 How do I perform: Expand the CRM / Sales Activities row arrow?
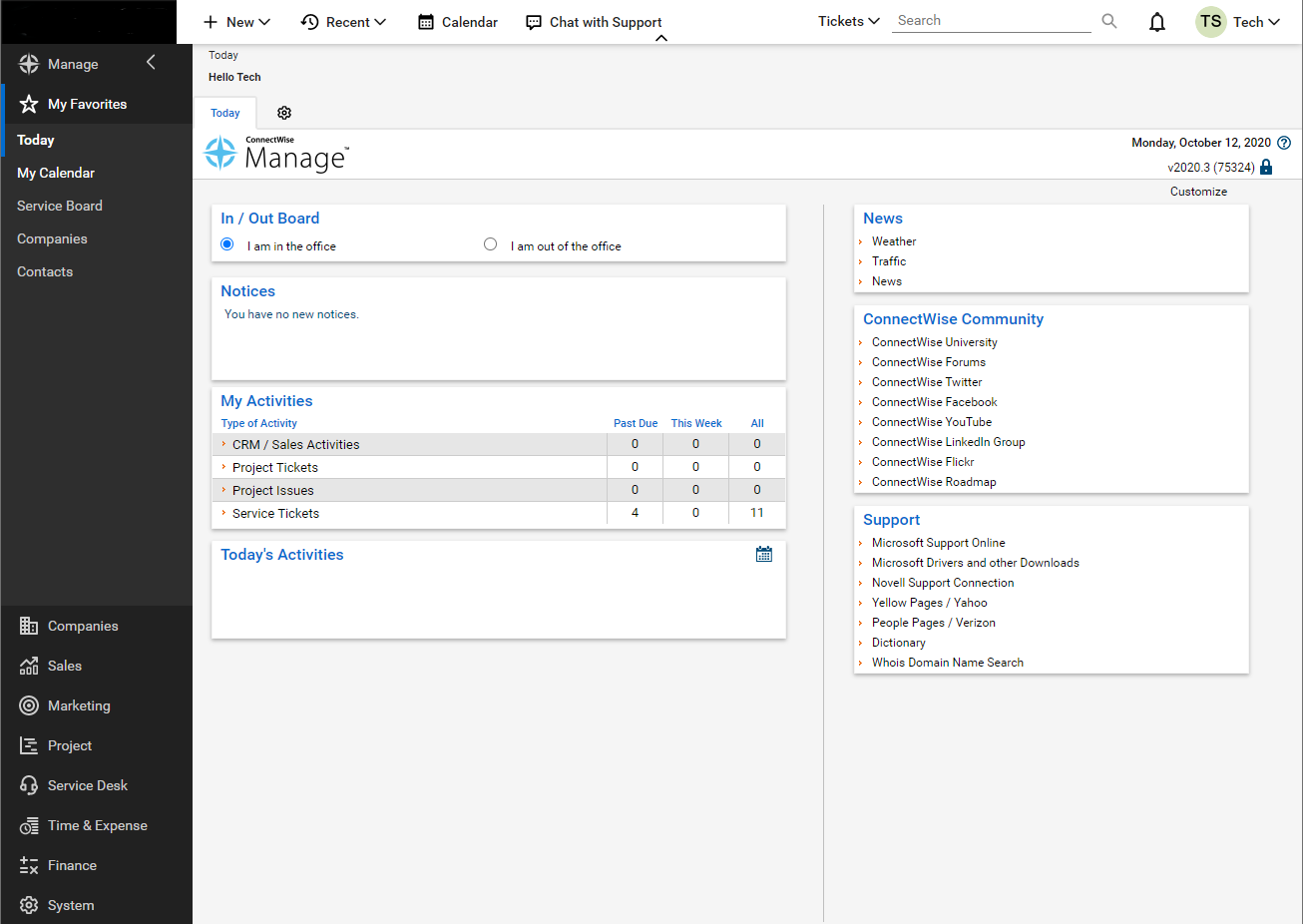click(x=223, y=444)
